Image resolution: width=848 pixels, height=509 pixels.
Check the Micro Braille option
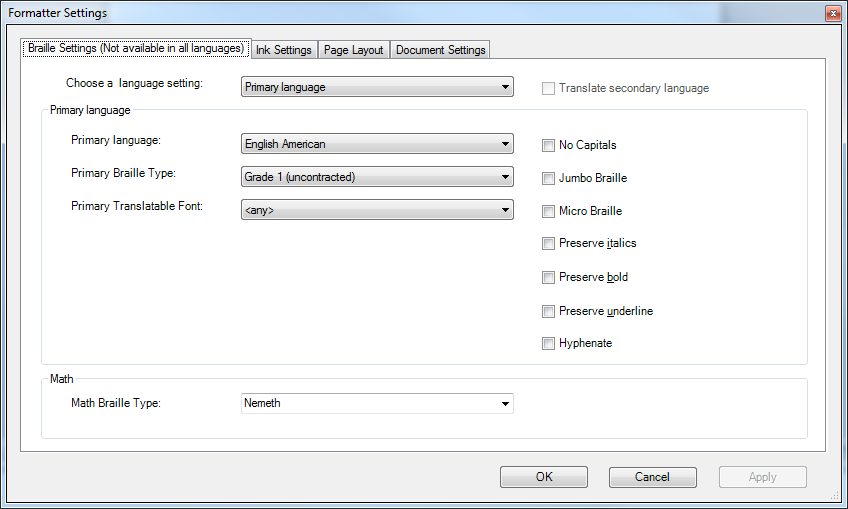548,211
